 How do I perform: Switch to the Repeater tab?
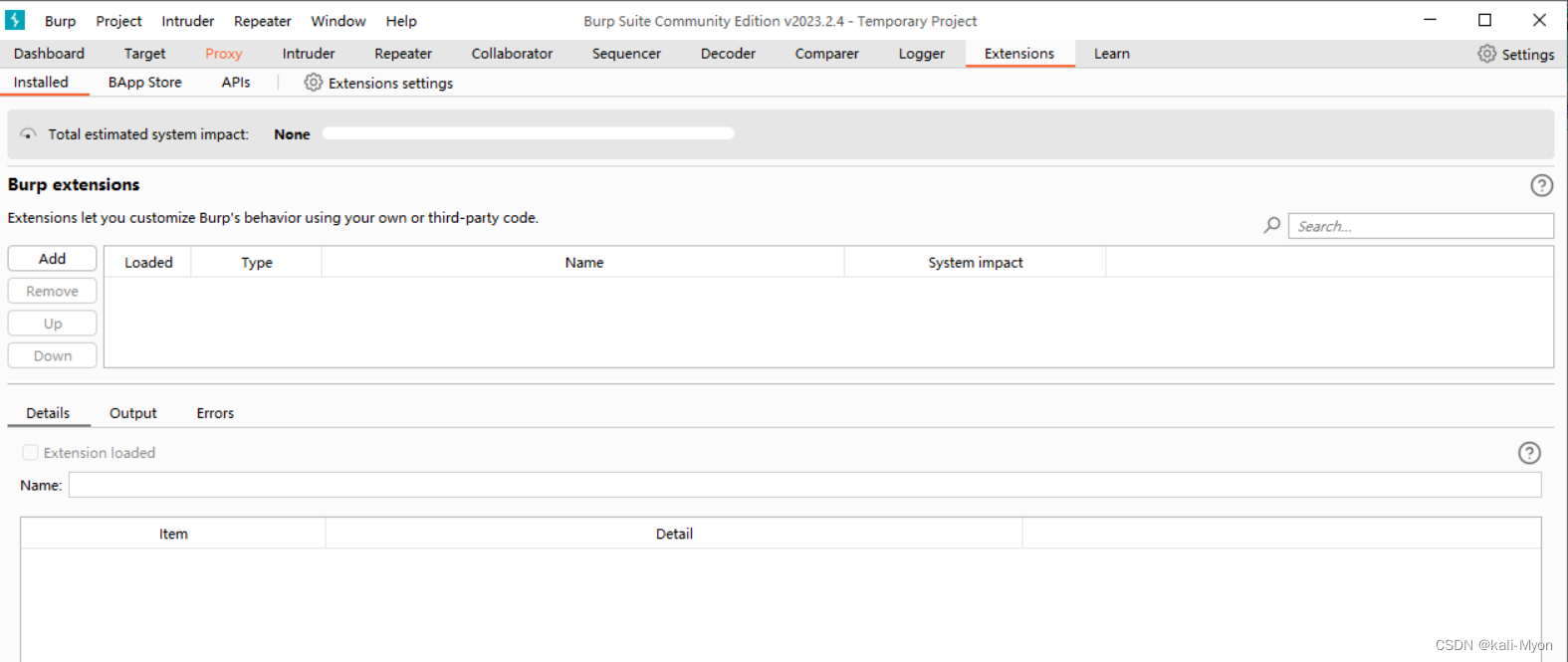point(402,54)
